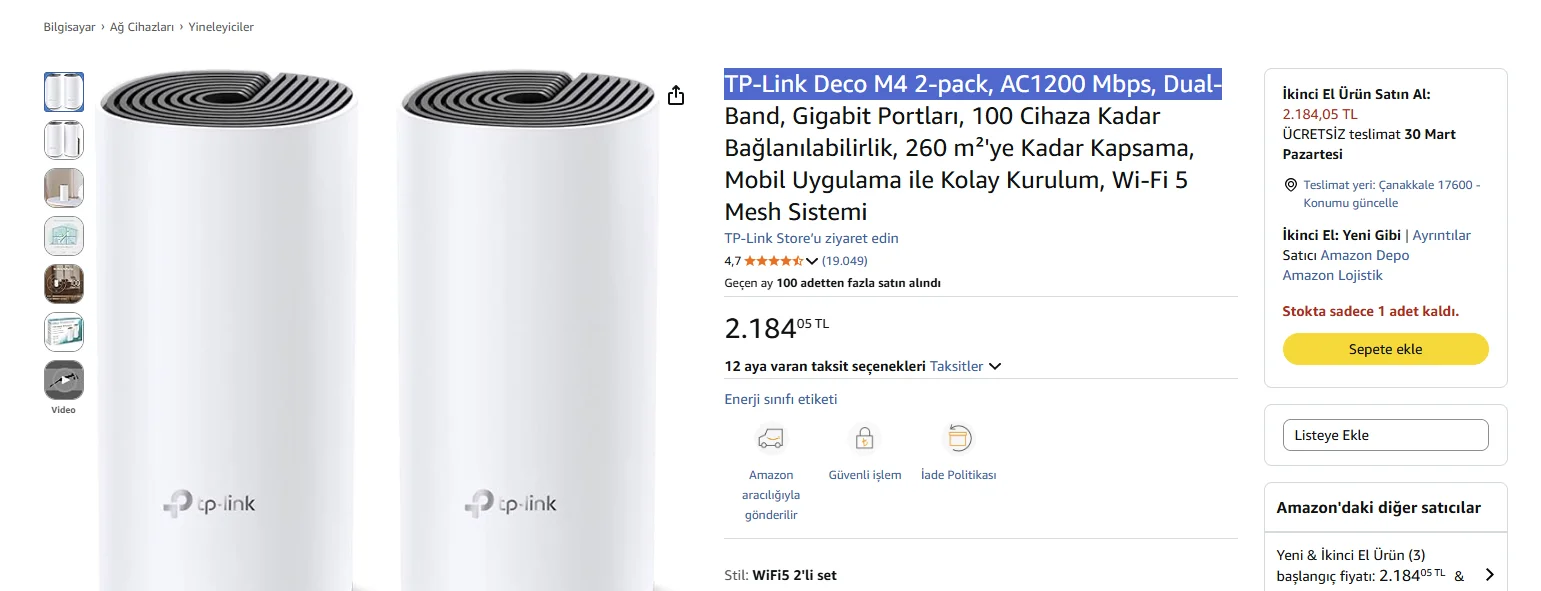Viewport: 1541px width, 591px height.
Task: Click the delivery location pin icon
Action: click(1290, 185)
